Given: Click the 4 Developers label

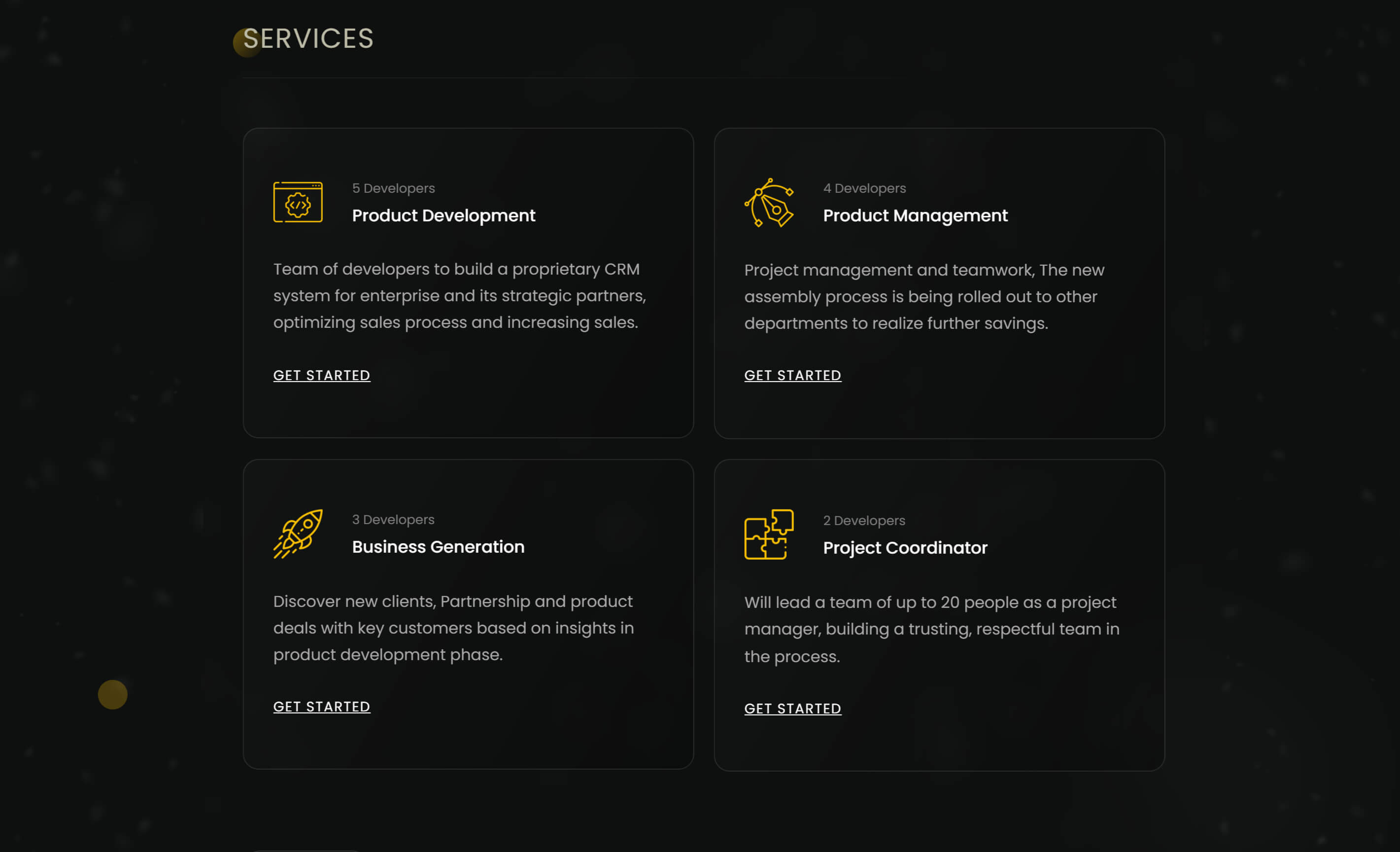Looking at the screenshot, I should pyautogui.click(x=864, y=188).
